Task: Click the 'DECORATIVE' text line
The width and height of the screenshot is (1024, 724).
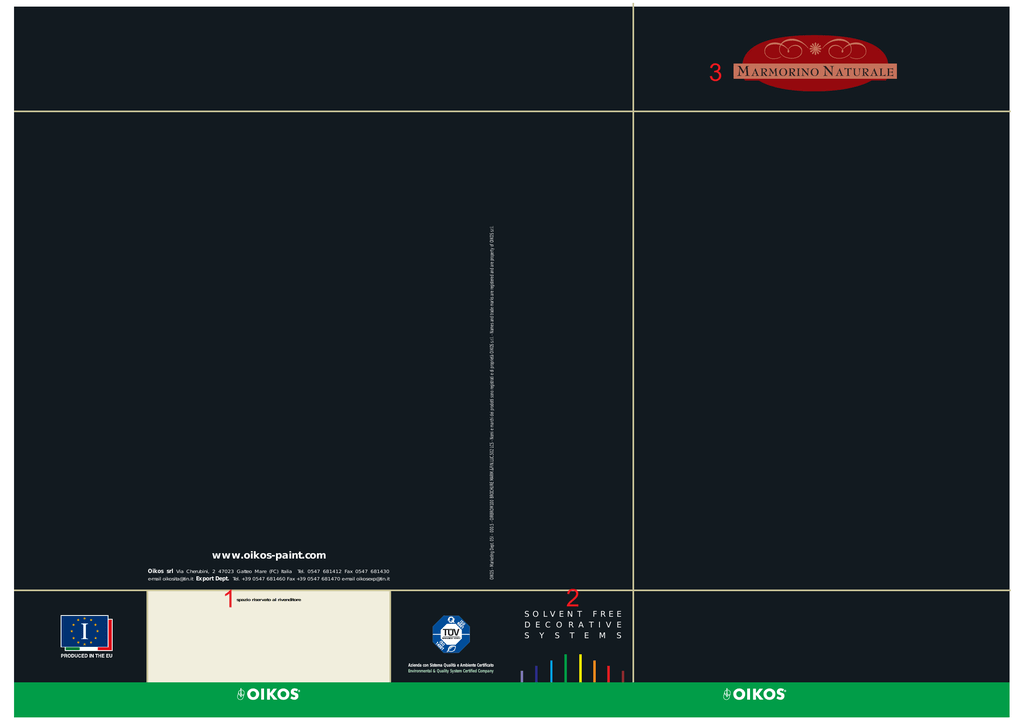Action: [573, 625]
